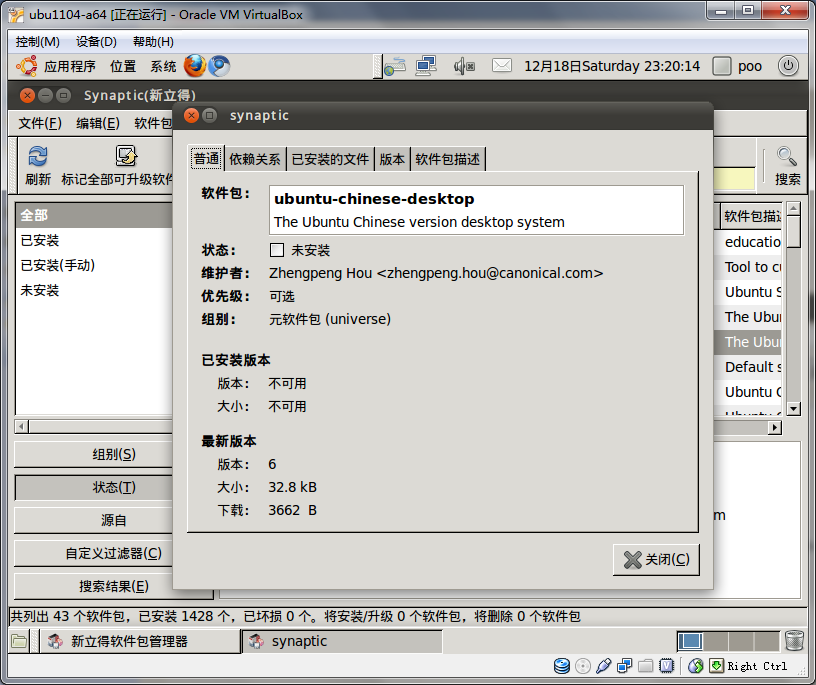Click the VirtualBox virtualization (V chip) icon

point(666,666)
